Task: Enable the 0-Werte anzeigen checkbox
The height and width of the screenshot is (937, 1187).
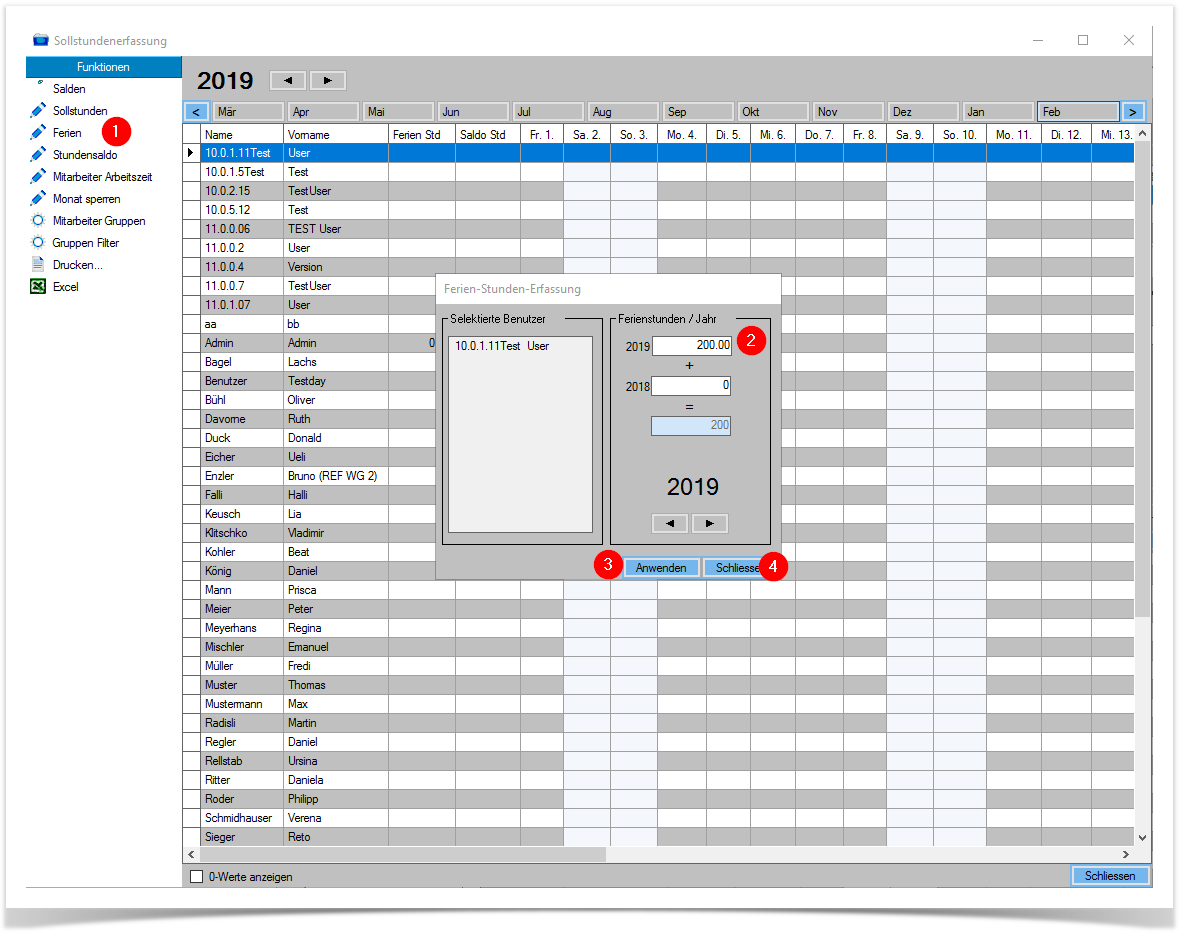Action: (x=197, y=876)
